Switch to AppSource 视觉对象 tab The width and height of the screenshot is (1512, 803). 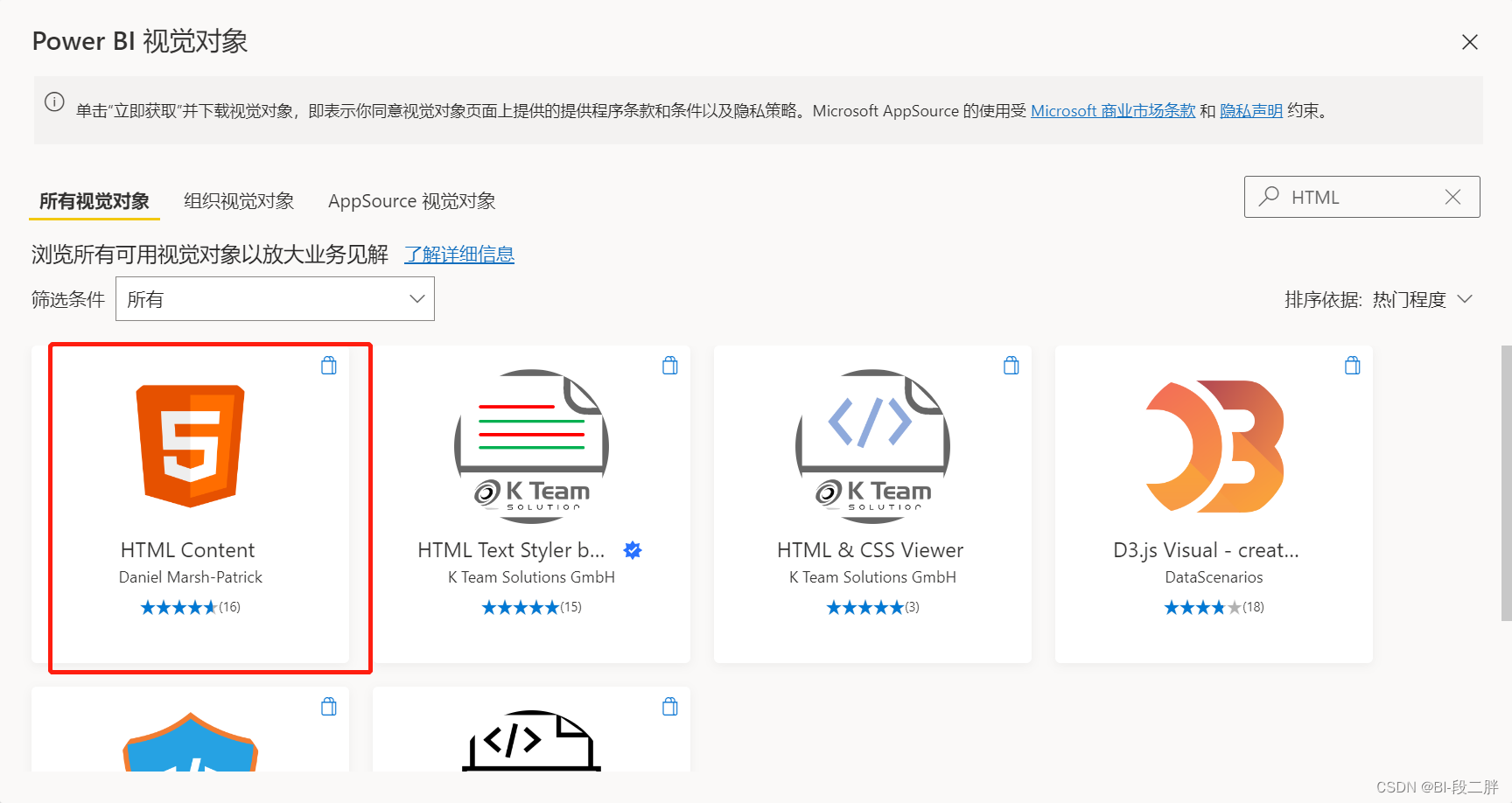tap(412, 201)
